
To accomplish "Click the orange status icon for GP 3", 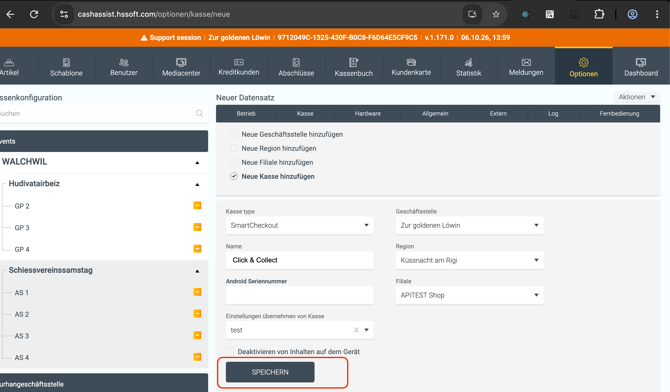I will pos(197,227).
